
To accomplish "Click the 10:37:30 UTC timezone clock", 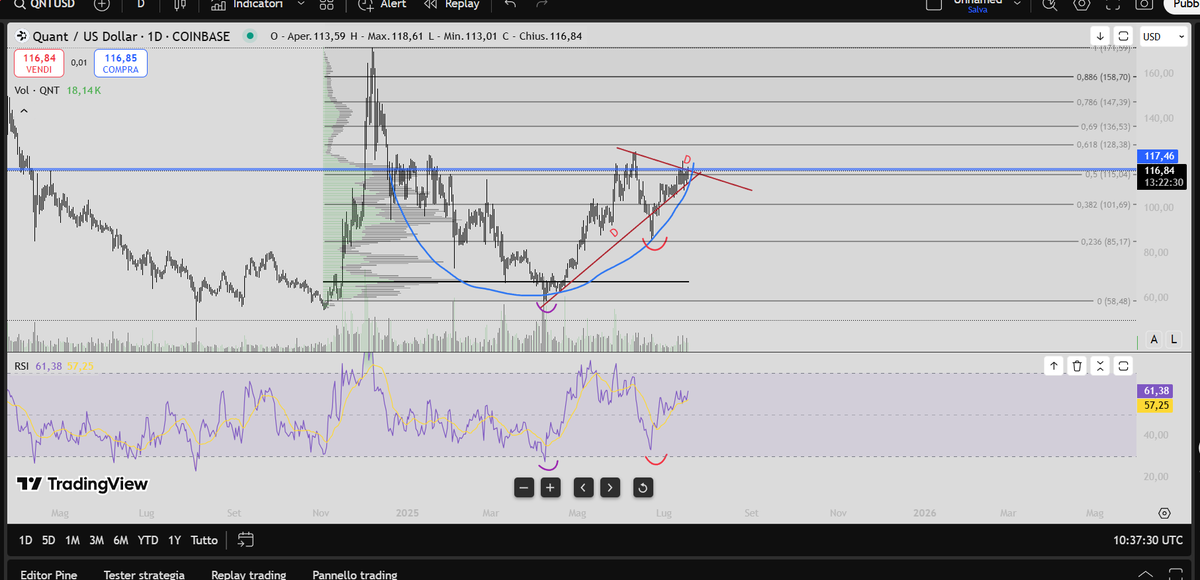I will (x=1148, y=540).
